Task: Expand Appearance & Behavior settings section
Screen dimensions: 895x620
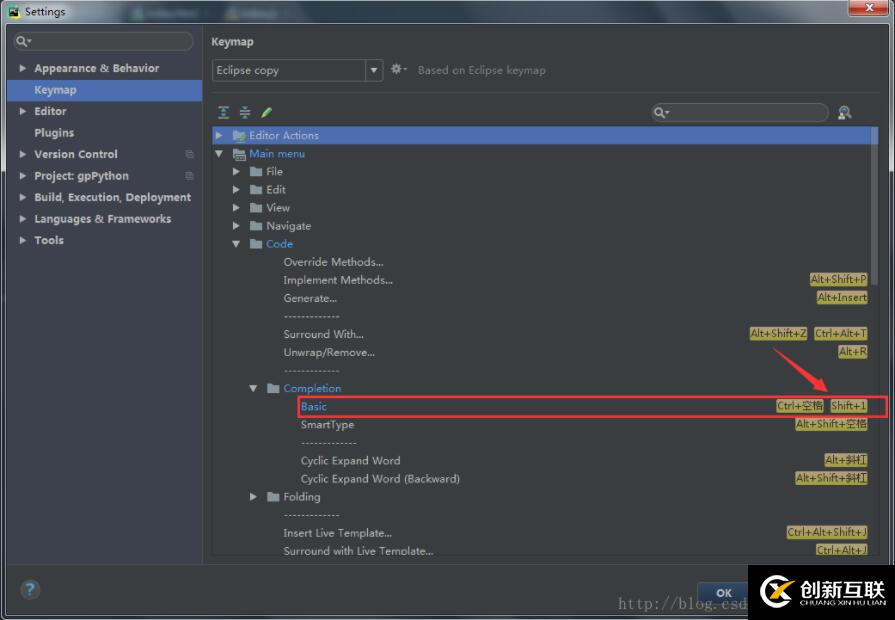Action: click(x=23, y=68)
